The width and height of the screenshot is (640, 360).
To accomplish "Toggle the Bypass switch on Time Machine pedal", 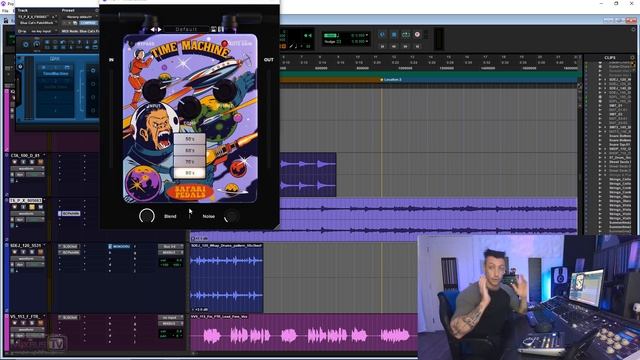I will point(132,43).
